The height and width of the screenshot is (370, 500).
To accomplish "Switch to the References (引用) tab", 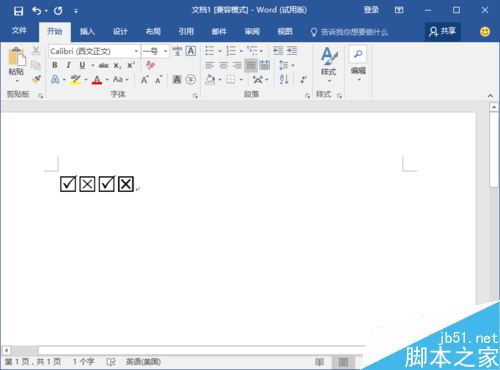I will [186, 32].
